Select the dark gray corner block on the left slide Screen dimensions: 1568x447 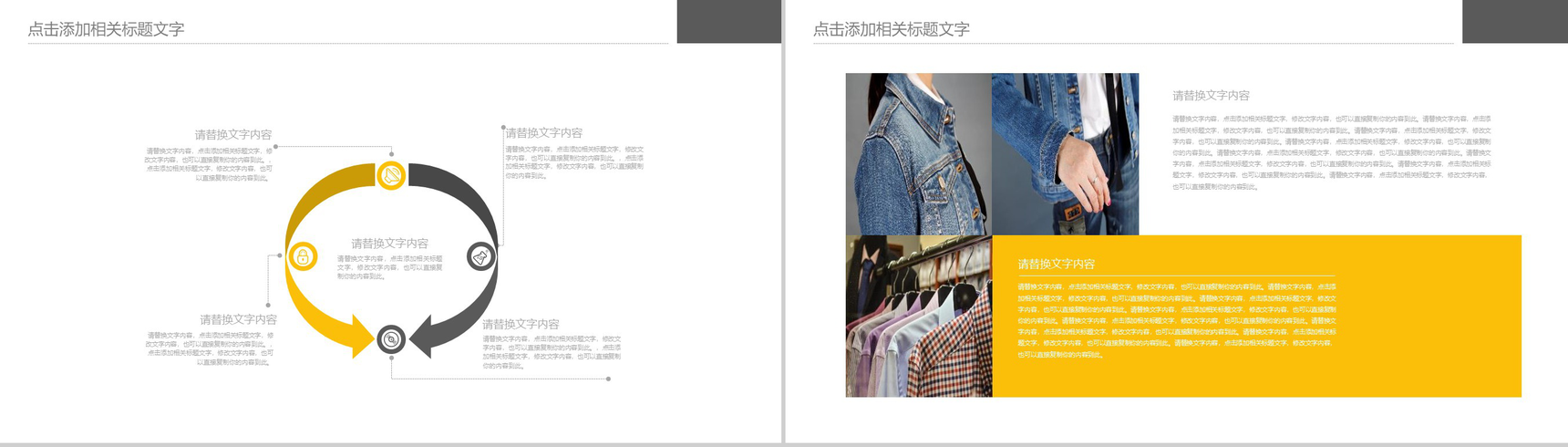click(x=728, y=21)
